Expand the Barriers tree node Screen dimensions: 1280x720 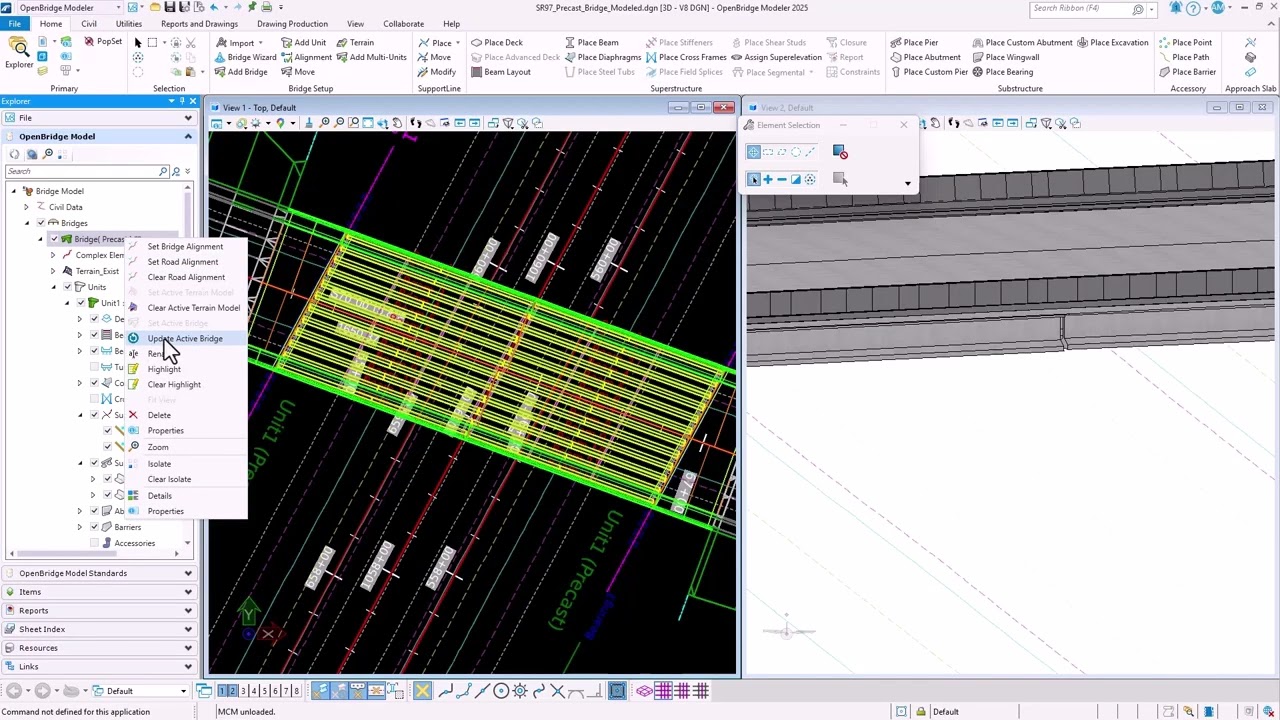[x=80, y=527]
